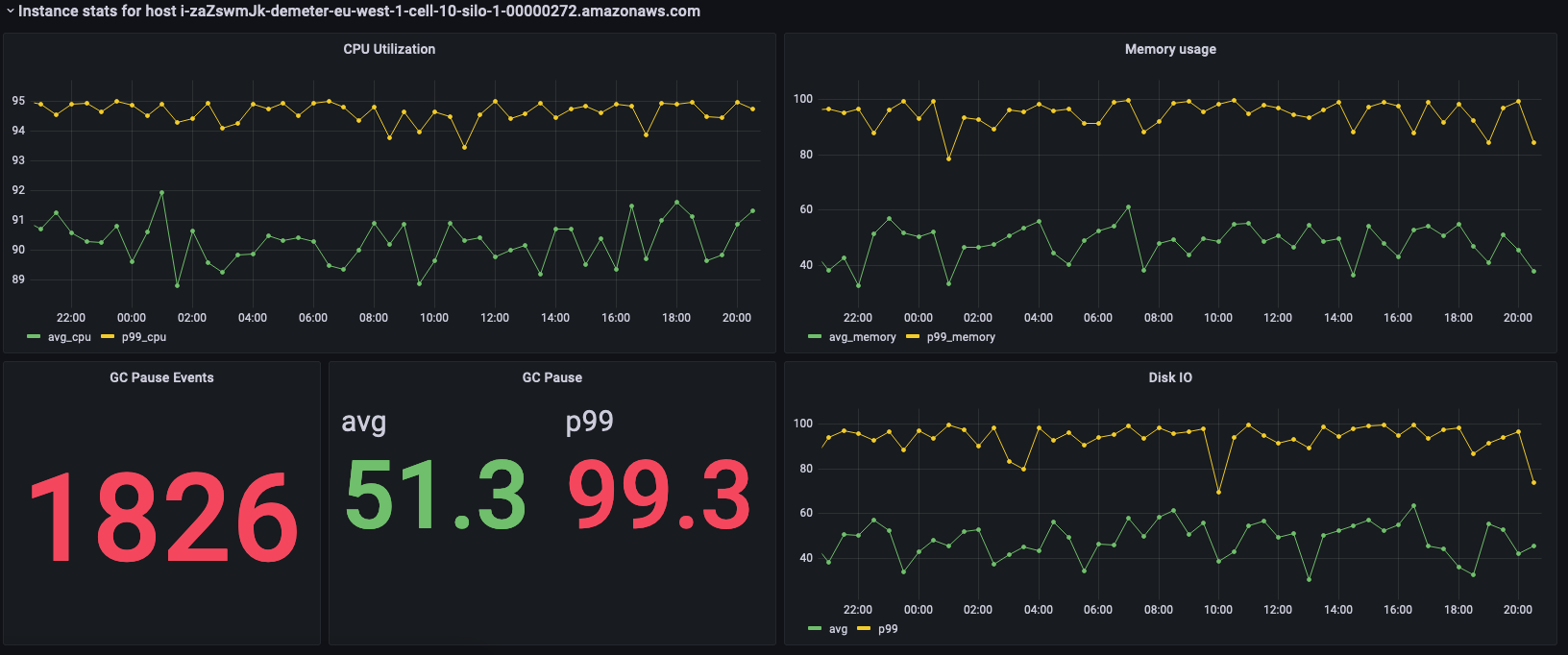The height and width of the screenshot is (655, 1568).
Task: Click the yellow p99_memory legend color marker
Action: (x=913, y=337)
